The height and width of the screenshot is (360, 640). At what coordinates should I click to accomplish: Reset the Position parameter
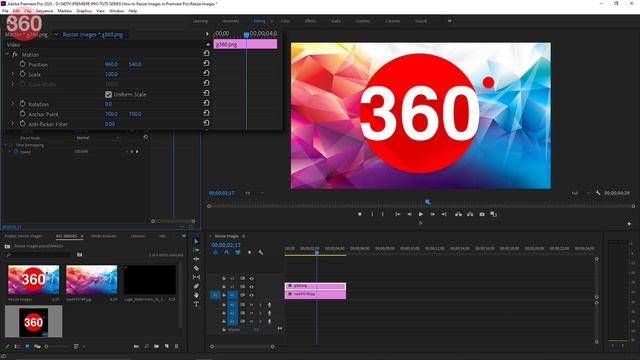pos(207,63)
